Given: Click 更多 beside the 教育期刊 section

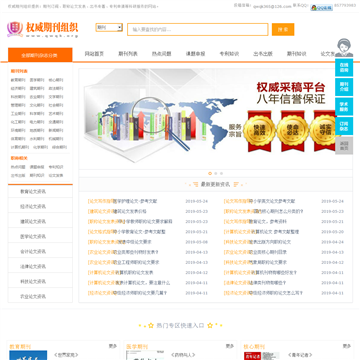Looking at the screenshot, I should pos(113,346).
